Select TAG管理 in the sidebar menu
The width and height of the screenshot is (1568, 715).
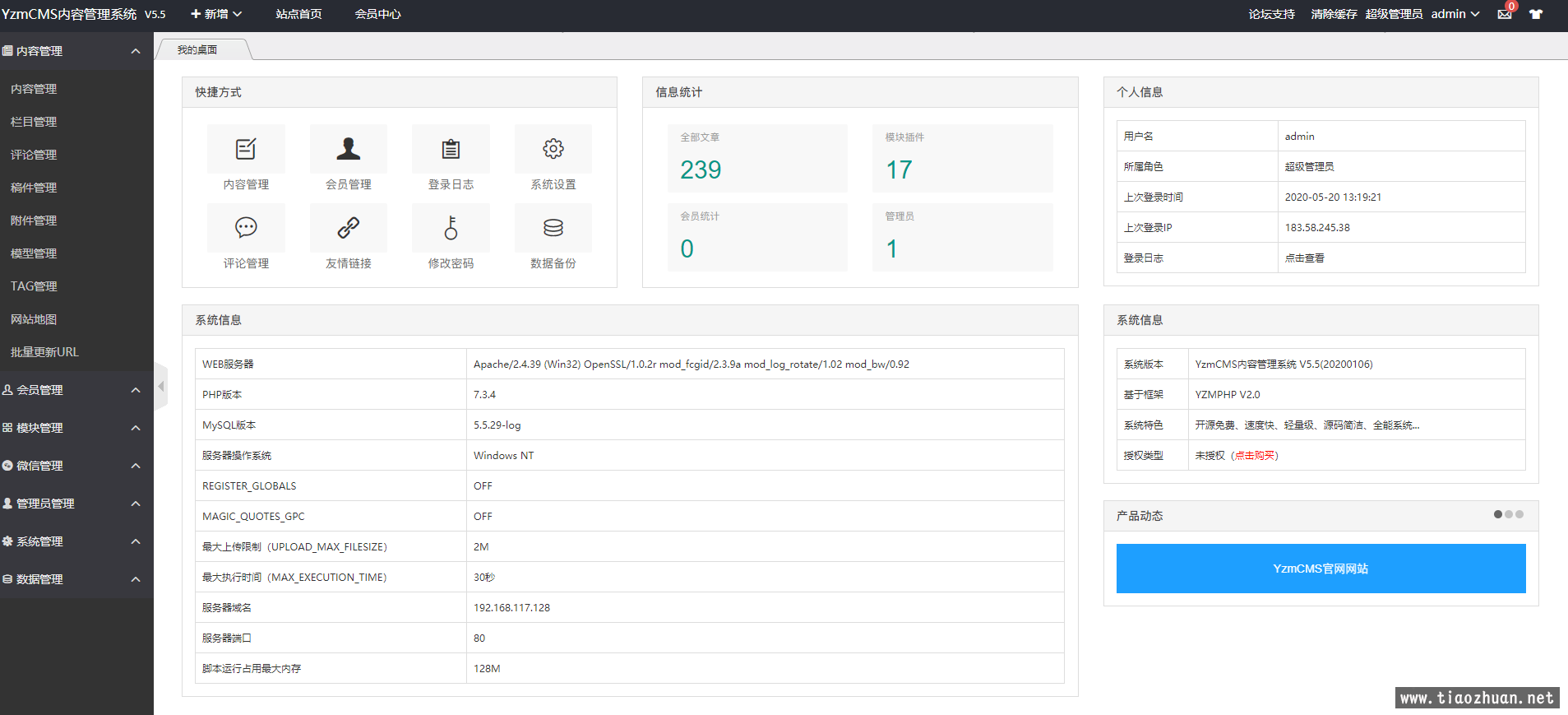pyautogui.click(x=34, y=286)
